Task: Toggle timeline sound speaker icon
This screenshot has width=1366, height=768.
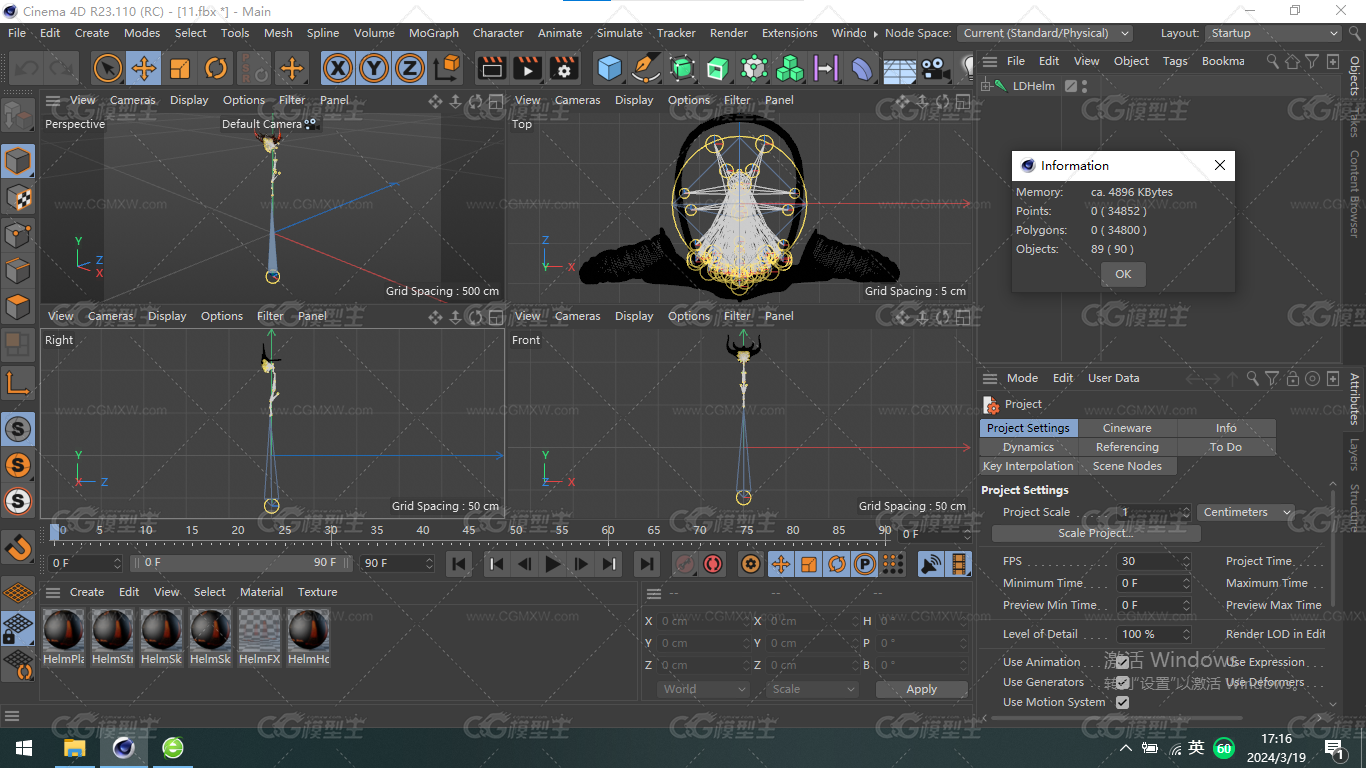Action: pyautogui.click(x=931, y=564)
